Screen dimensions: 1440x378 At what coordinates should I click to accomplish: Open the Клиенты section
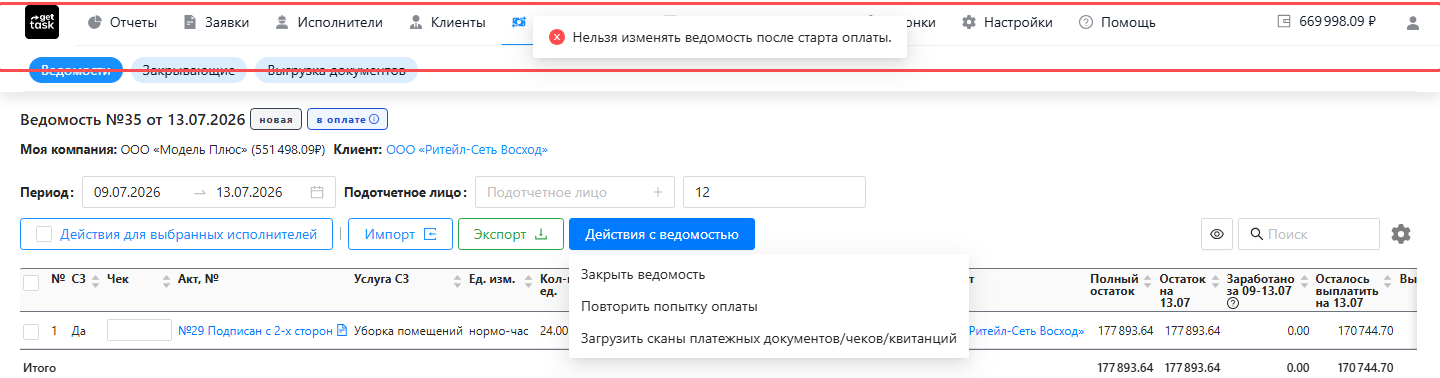tap(447, 22)
